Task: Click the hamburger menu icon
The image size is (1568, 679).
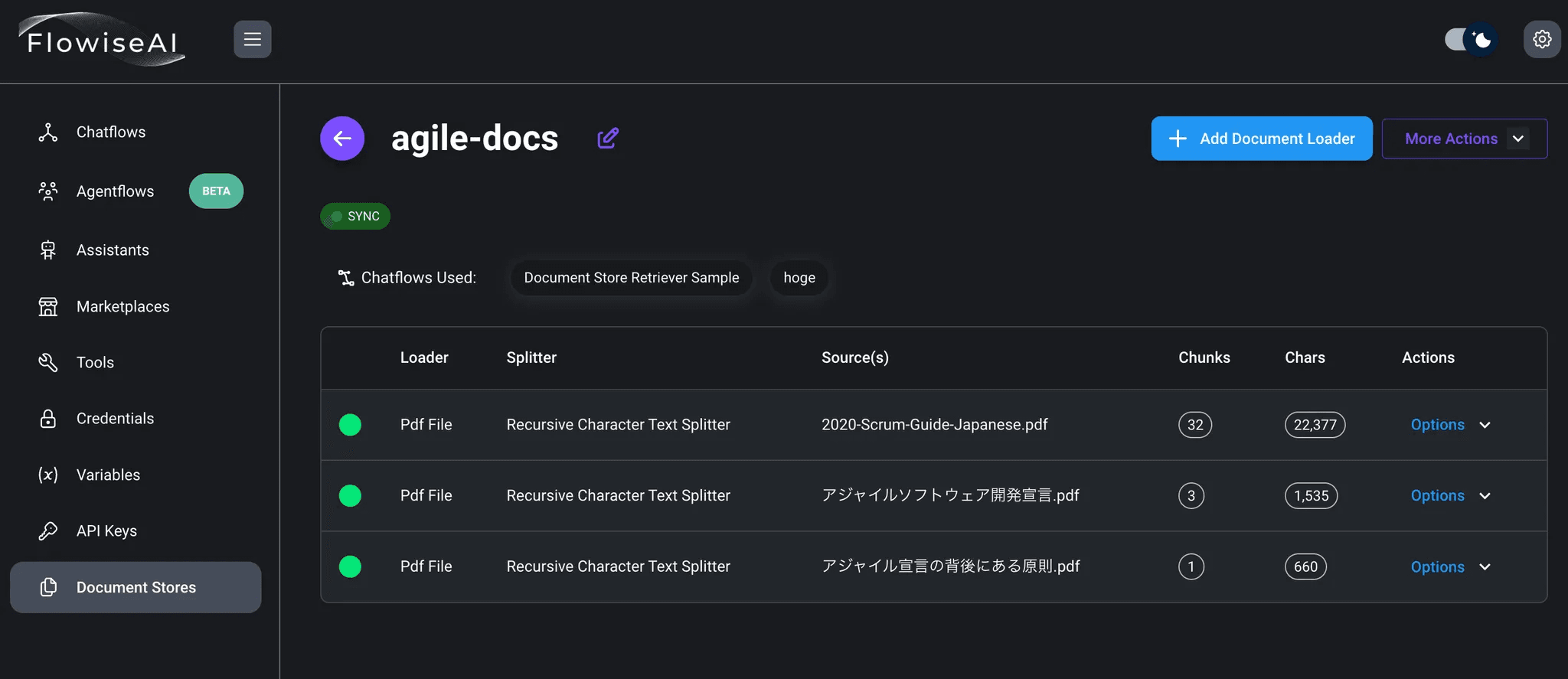Action: coord(252,40)
